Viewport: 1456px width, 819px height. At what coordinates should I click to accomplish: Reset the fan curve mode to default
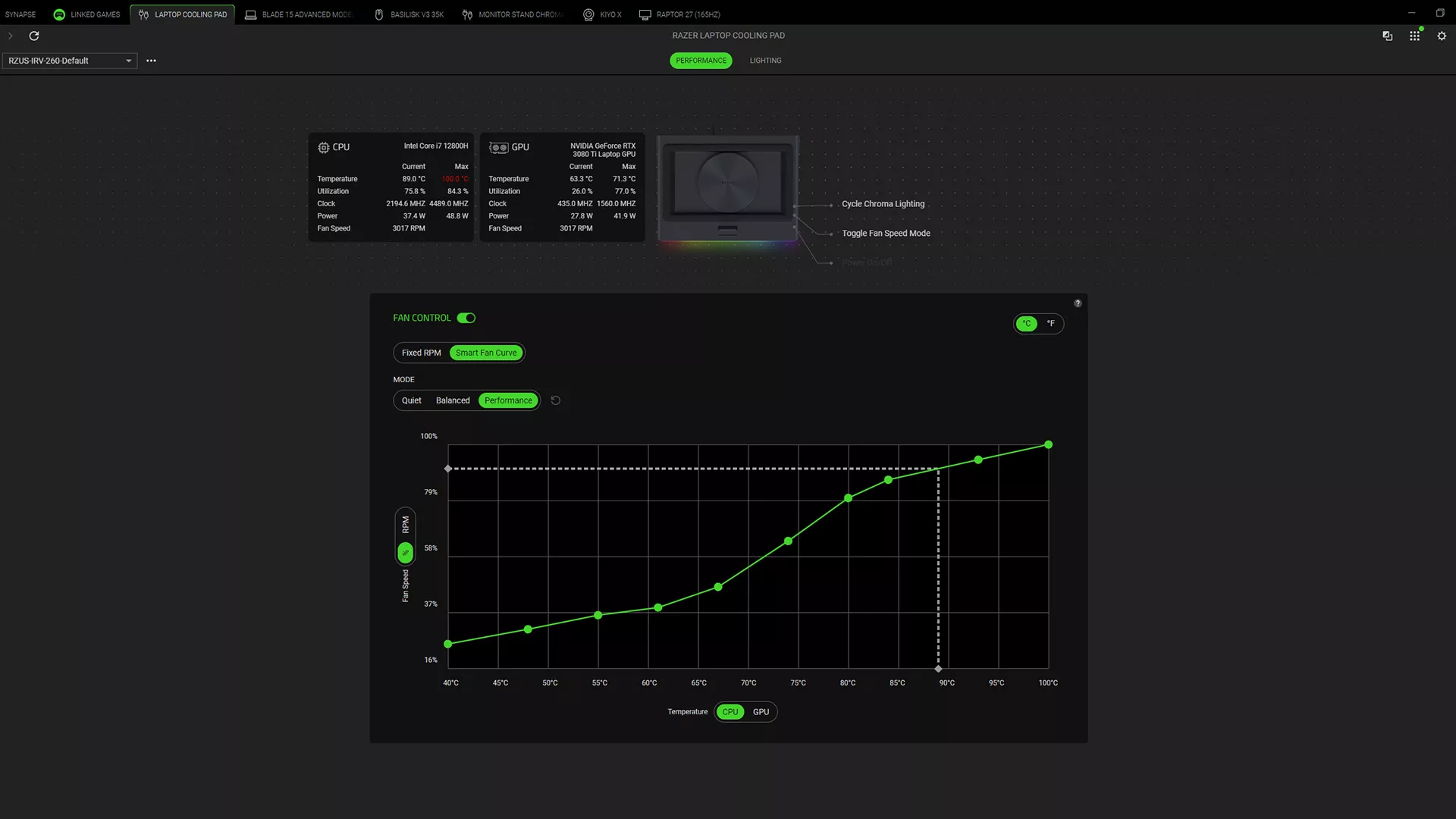pyautogui.click(x=556, y=400)
